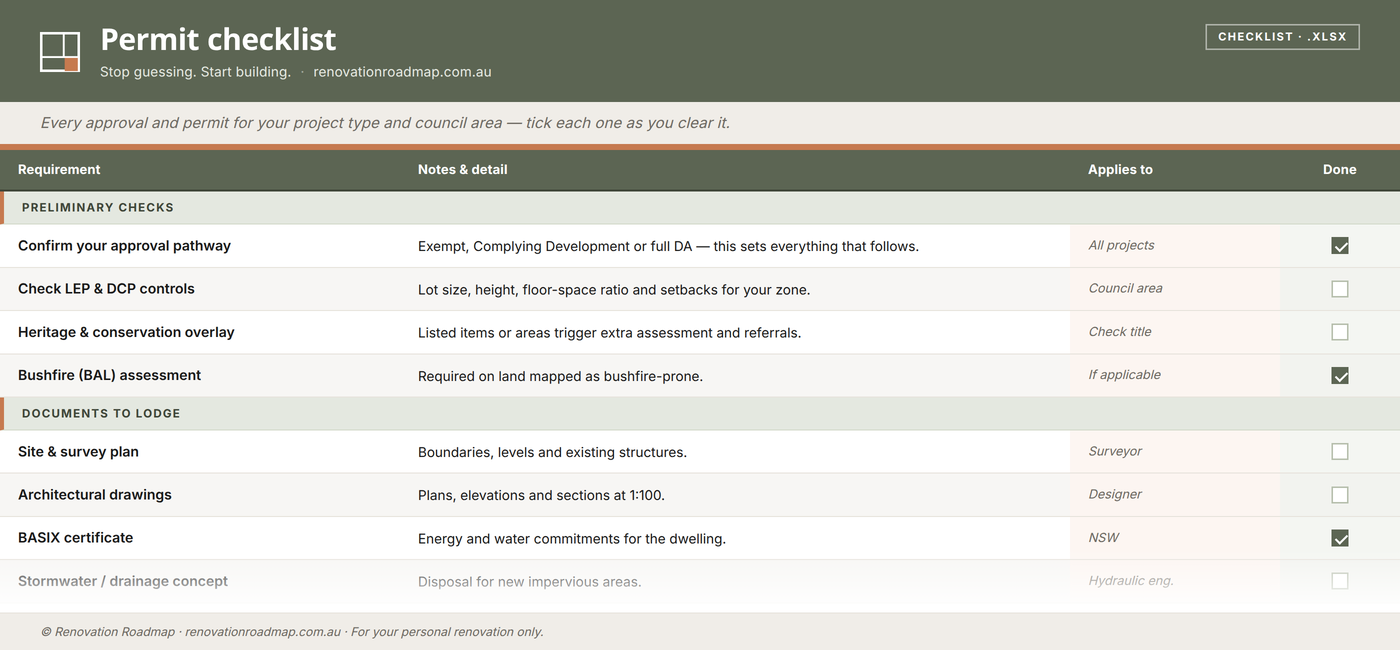Tick the Stormwater / drainage concept checkbox

(1340, 581)
